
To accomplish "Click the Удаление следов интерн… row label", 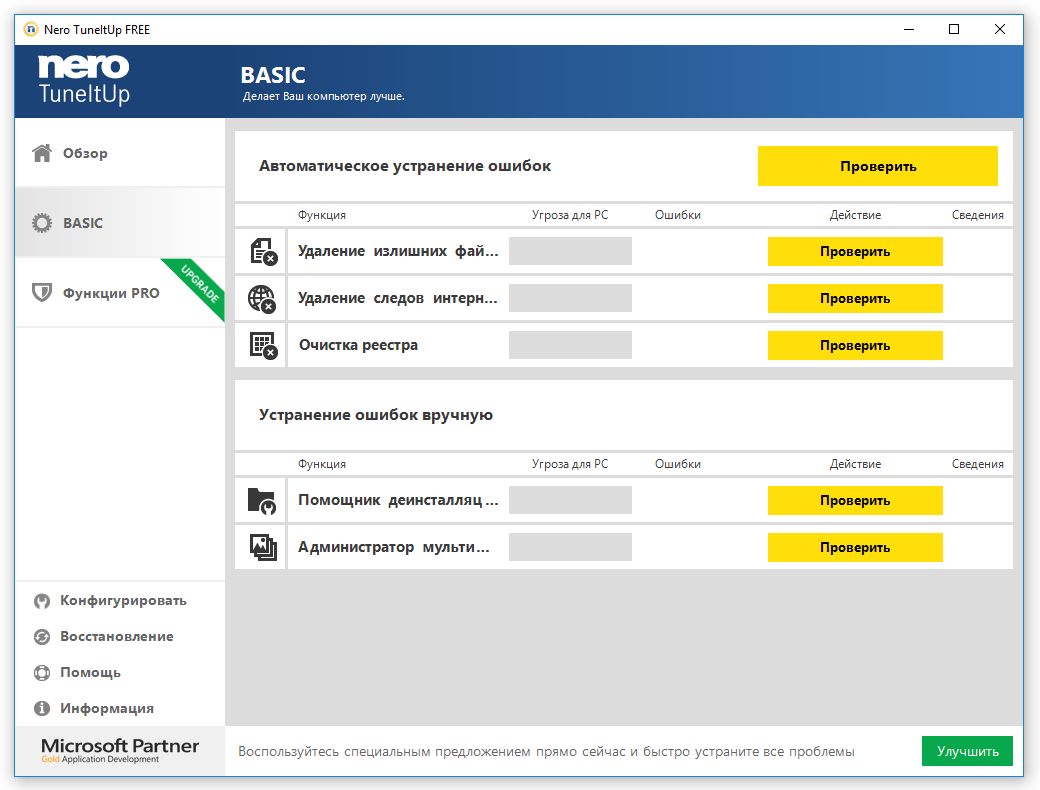I will click(397, 298).
